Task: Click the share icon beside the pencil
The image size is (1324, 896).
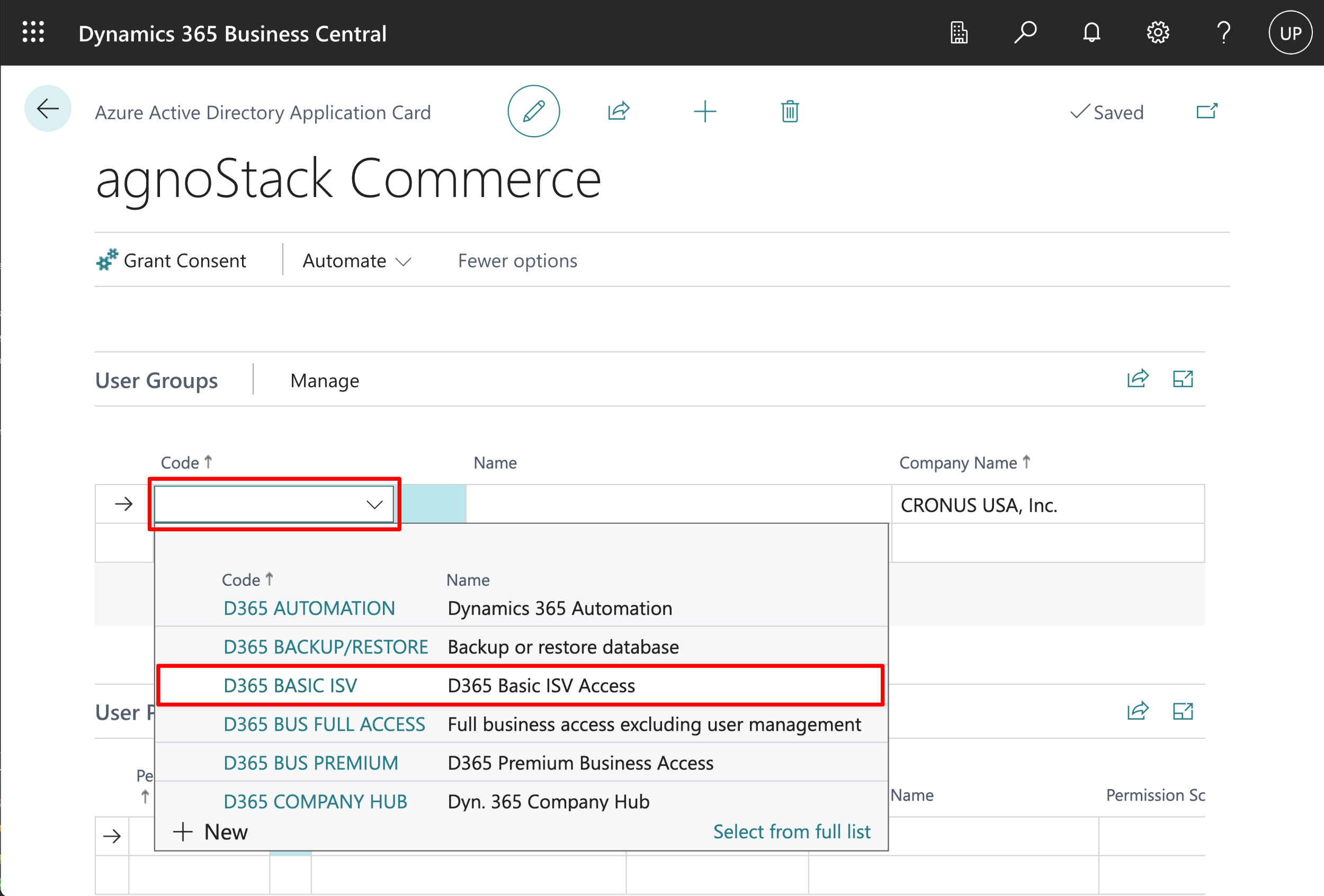Action: pyautogui.click(x=618, y=111)
